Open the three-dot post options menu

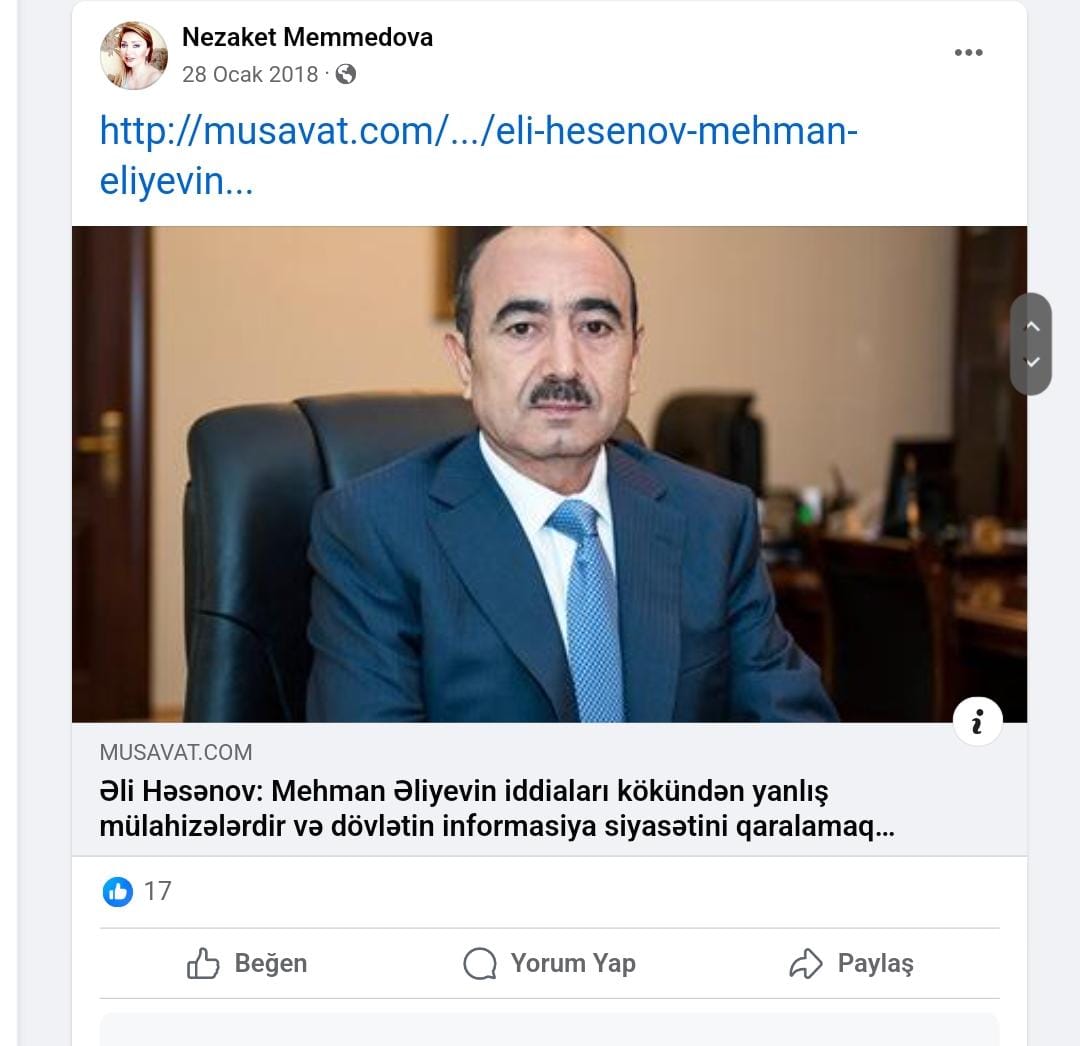coord(968,52)
